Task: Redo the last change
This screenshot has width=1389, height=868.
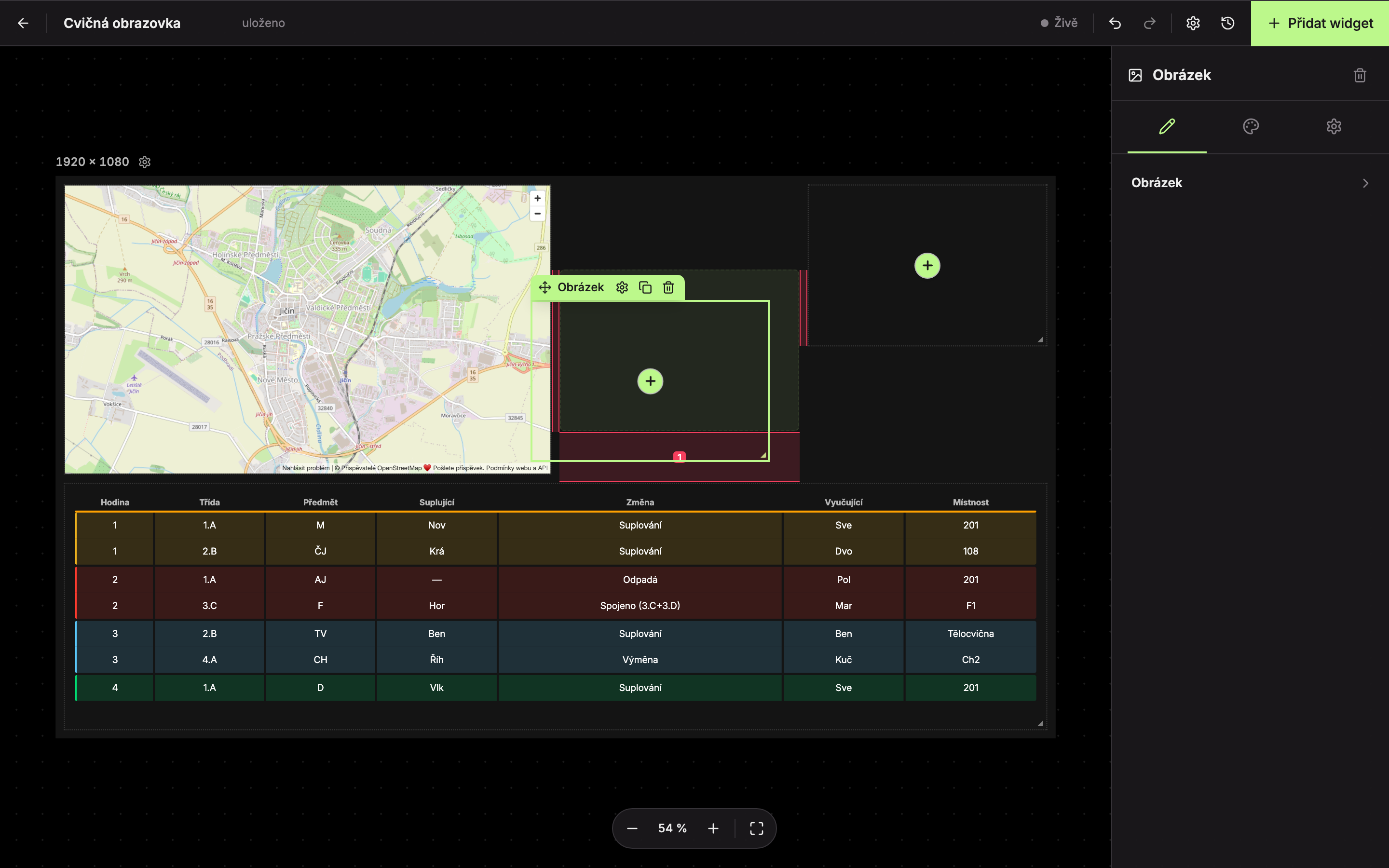Action: pos(1150,23)
